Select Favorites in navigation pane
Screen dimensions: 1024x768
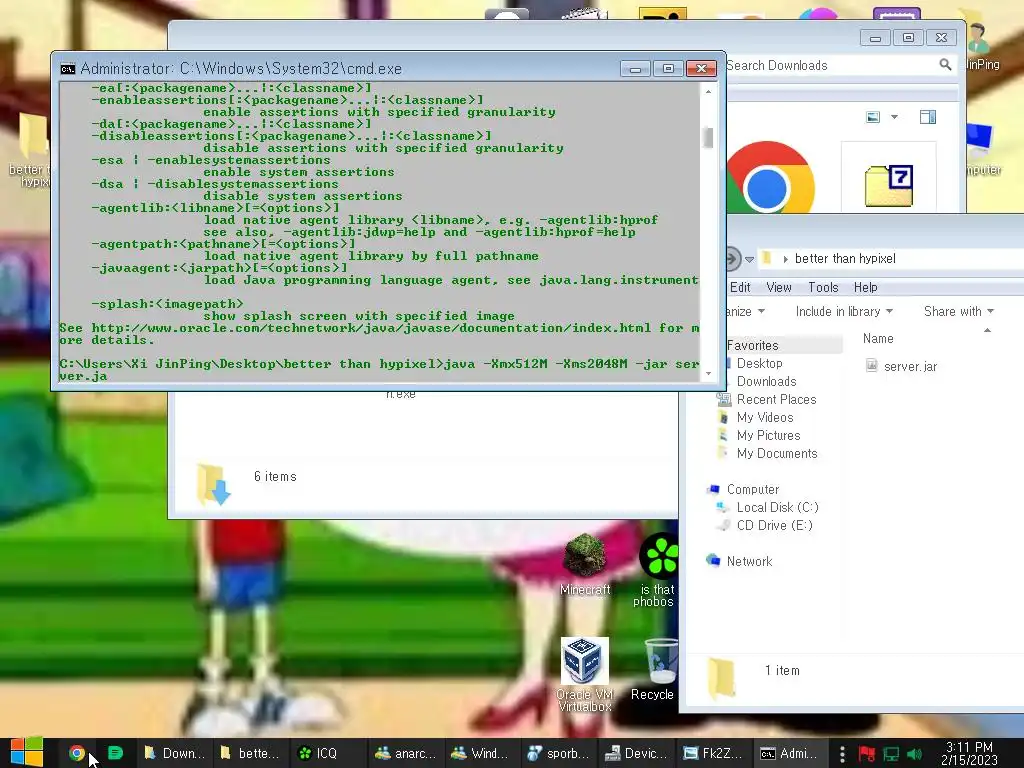tap(752, 345)
